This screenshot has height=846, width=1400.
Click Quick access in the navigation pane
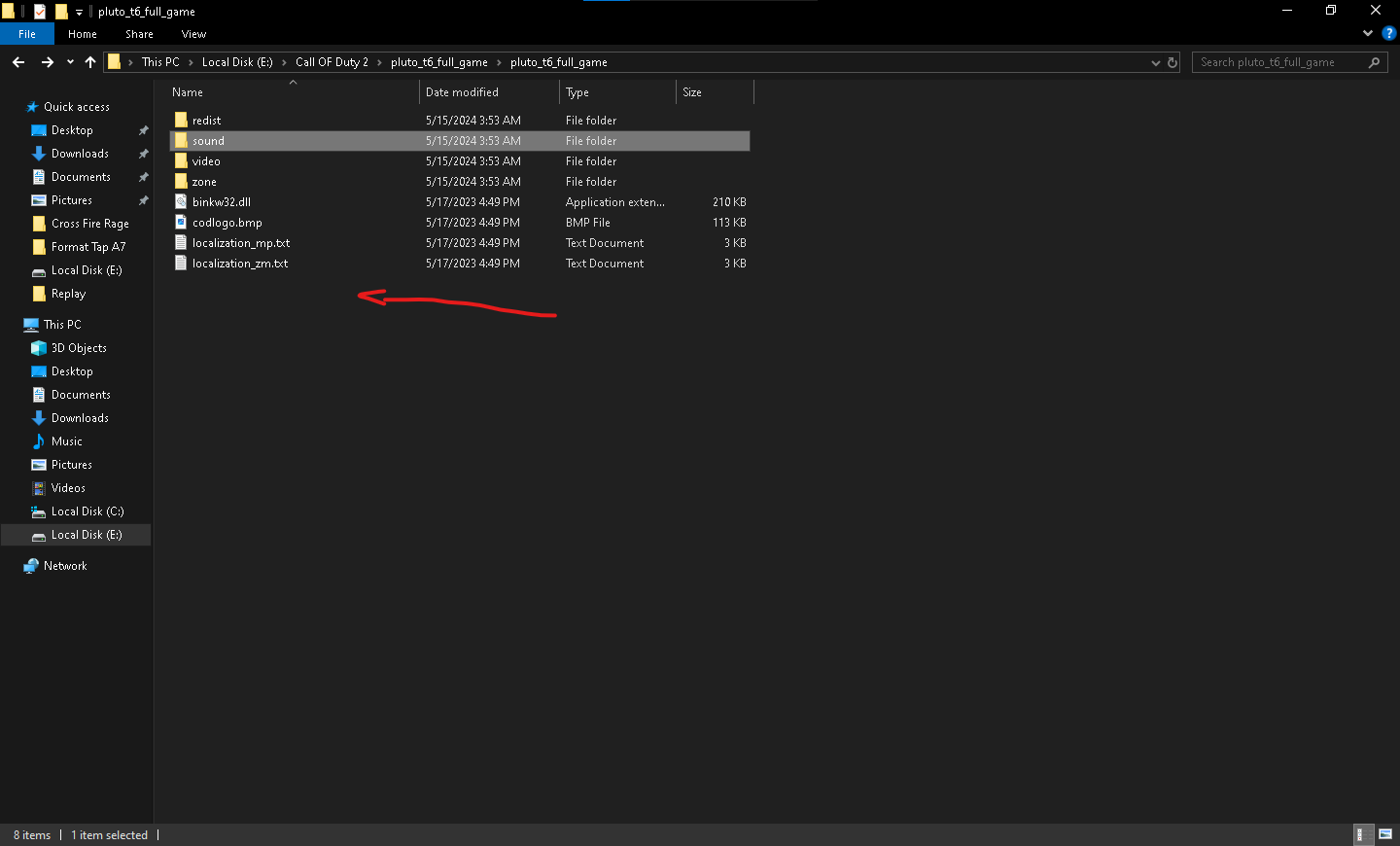point(77,107)
